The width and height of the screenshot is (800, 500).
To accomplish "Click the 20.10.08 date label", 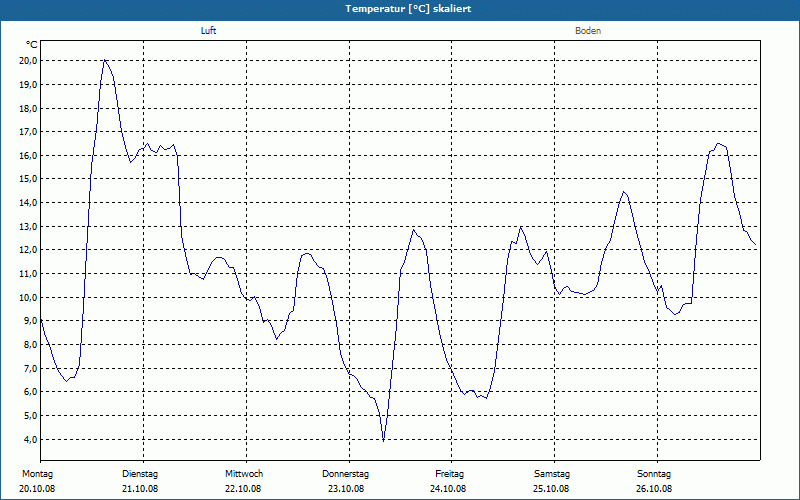I will tap(37, 489).
